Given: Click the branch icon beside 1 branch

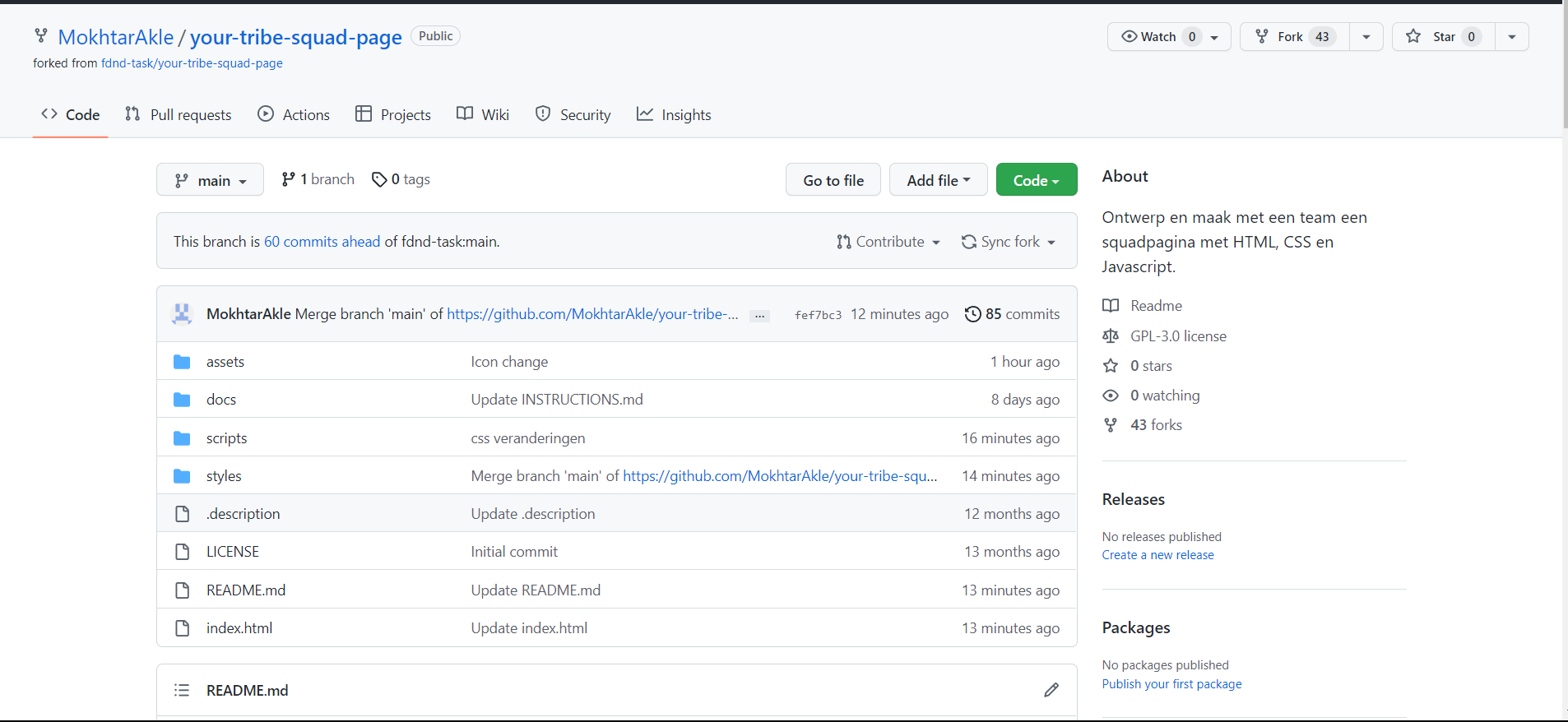Looking at the screenshot, I should (288, 179).
